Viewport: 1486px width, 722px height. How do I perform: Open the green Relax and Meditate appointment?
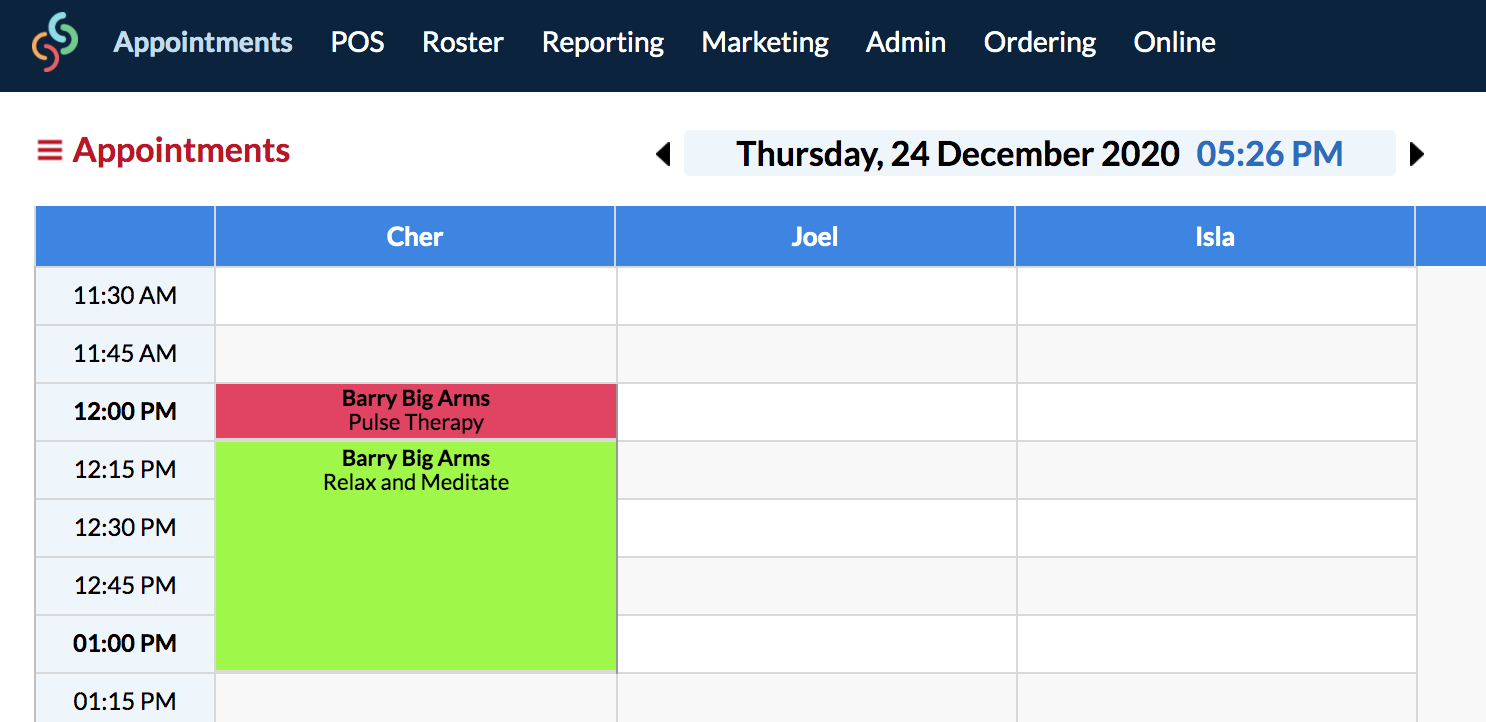coord(416,556)
